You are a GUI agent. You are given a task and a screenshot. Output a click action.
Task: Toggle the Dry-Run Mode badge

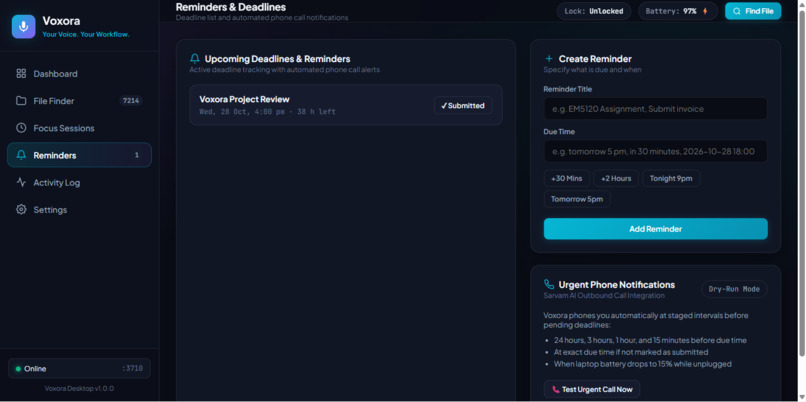[x=734, y=289]
